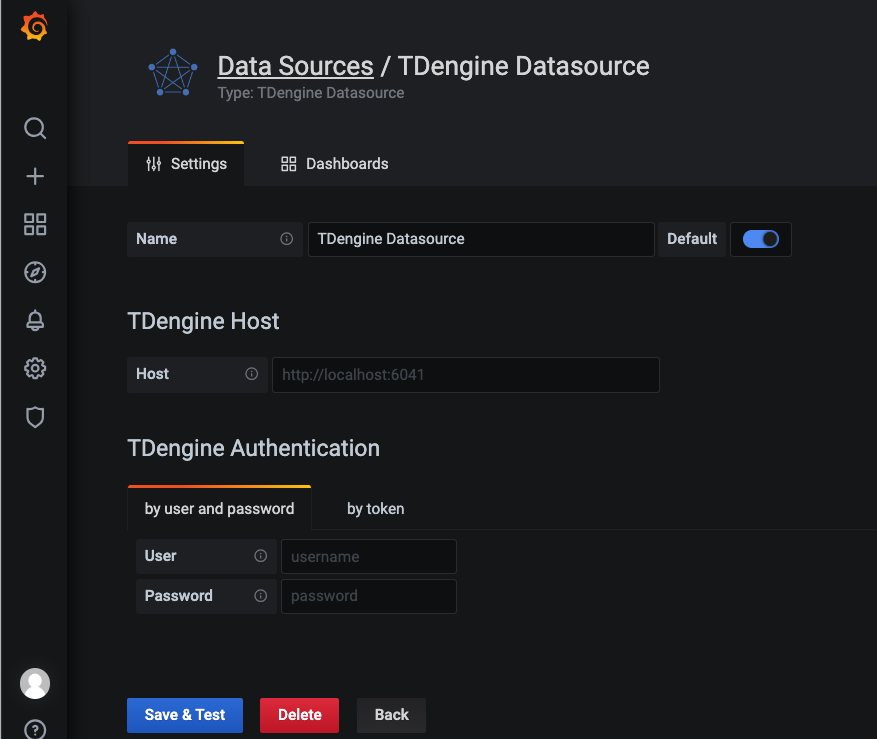Open the Explore compass icon

click(x=35, y=272)
